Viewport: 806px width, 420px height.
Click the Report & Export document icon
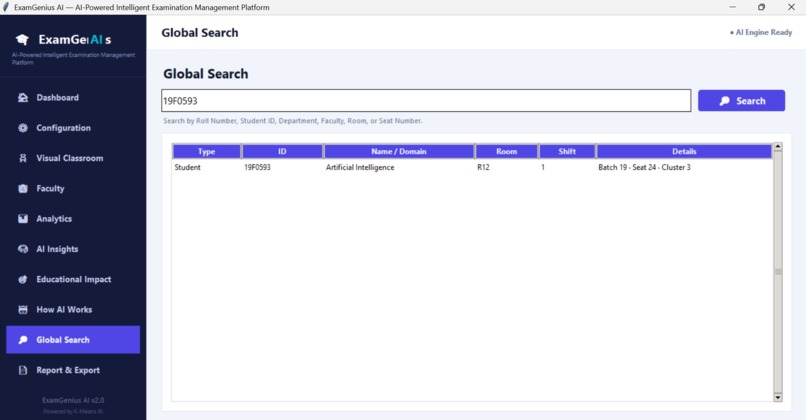point(23,370)
